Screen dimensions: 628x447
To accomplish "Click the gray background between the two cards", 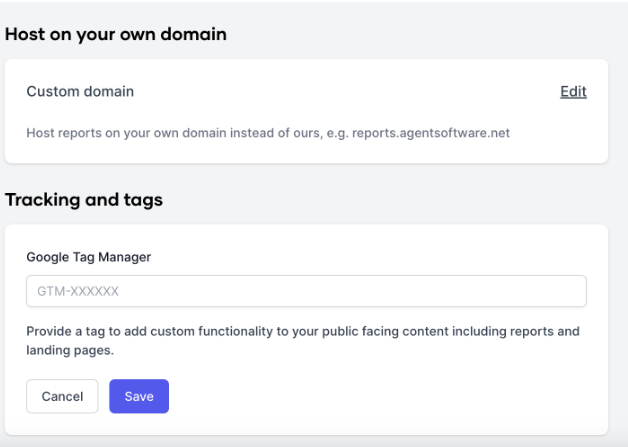I will 306,176.
